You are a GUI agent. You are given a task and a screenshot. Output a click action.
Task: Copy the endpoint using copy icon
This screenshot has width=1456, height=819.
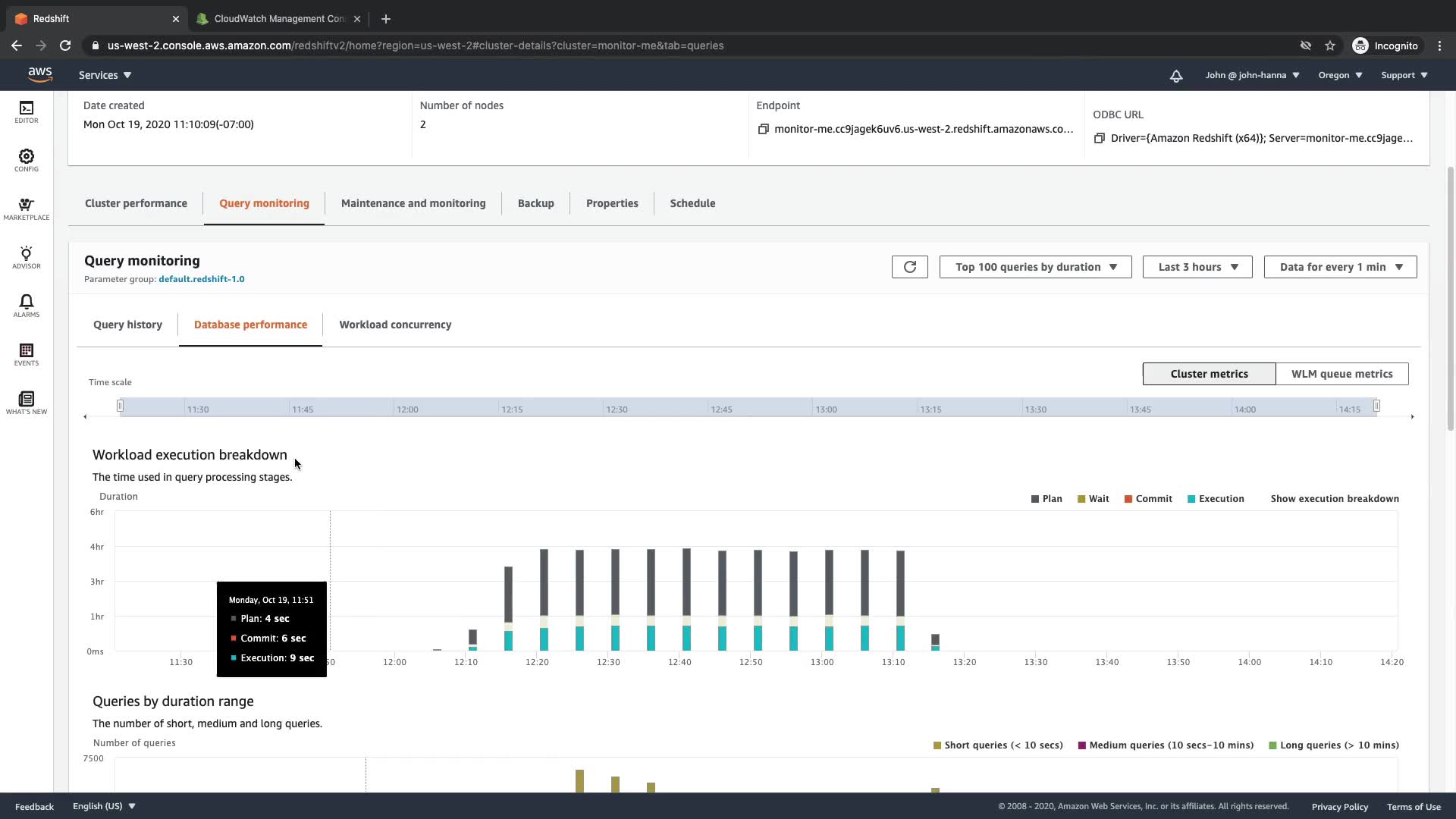click(x=763, y=129)
